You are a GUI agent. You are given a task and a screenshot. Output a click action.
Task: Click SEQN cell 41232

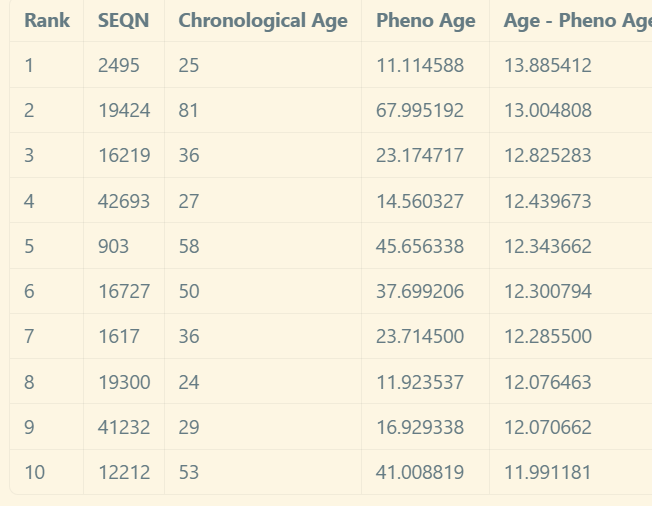point(124,427)
